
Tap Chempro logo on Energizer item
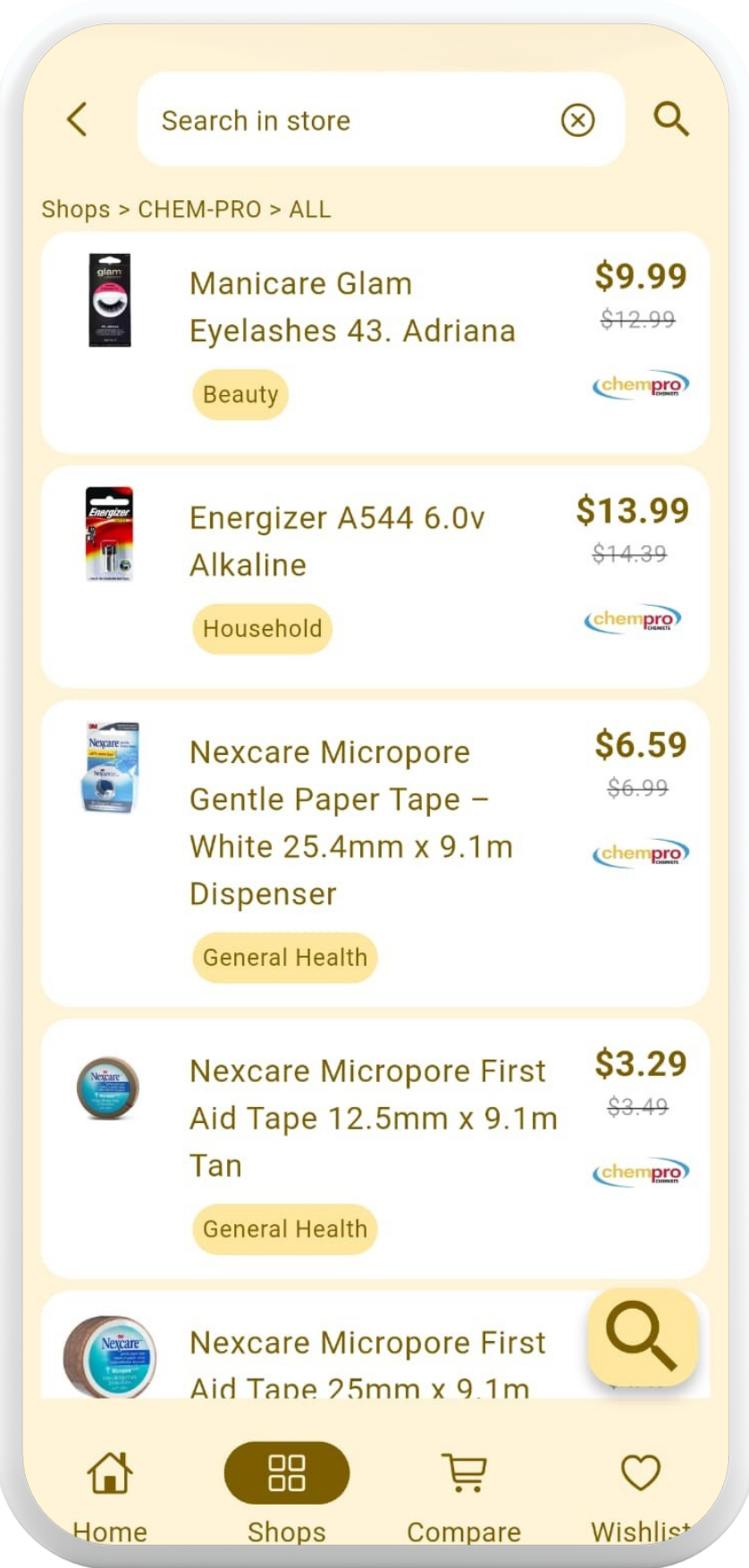633,619
